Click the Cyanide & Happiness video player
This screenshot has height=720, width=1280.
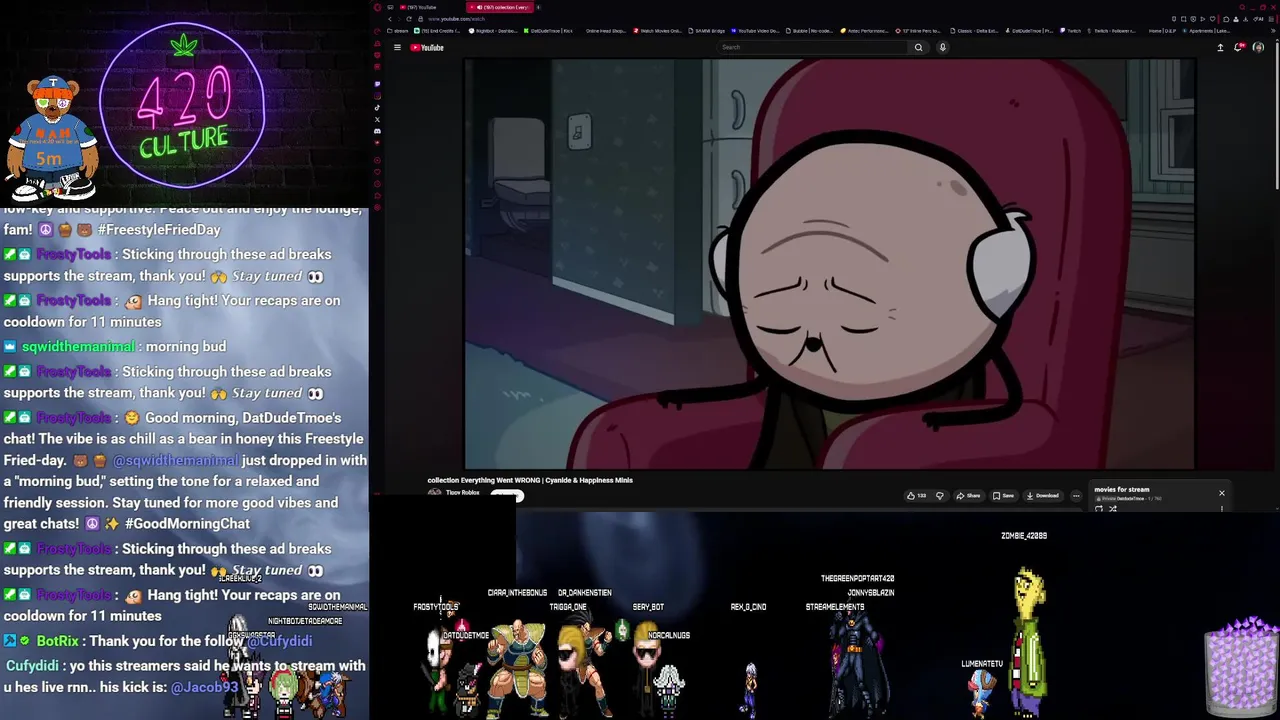coord(829,263)
